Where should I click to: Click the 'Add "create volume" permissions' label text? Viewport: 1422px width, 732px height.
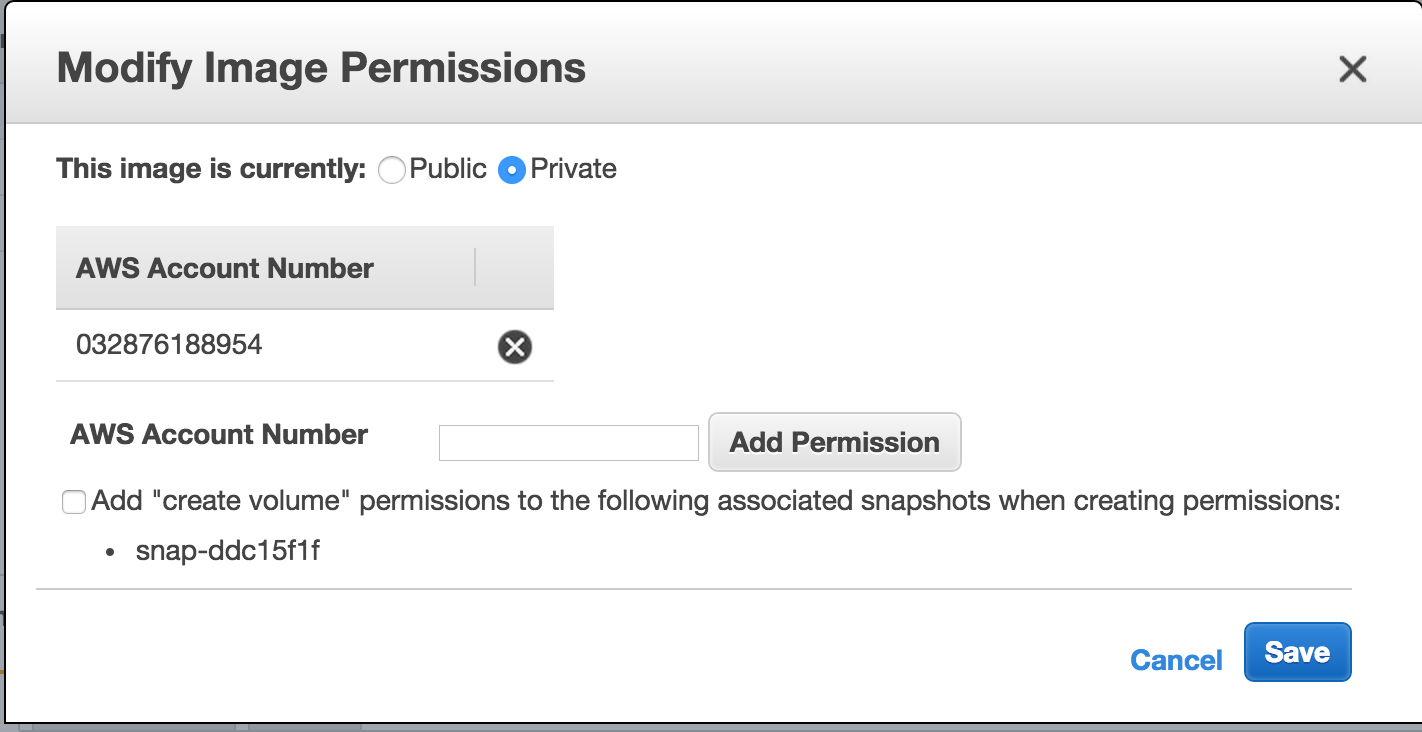[x=715, y=501]
